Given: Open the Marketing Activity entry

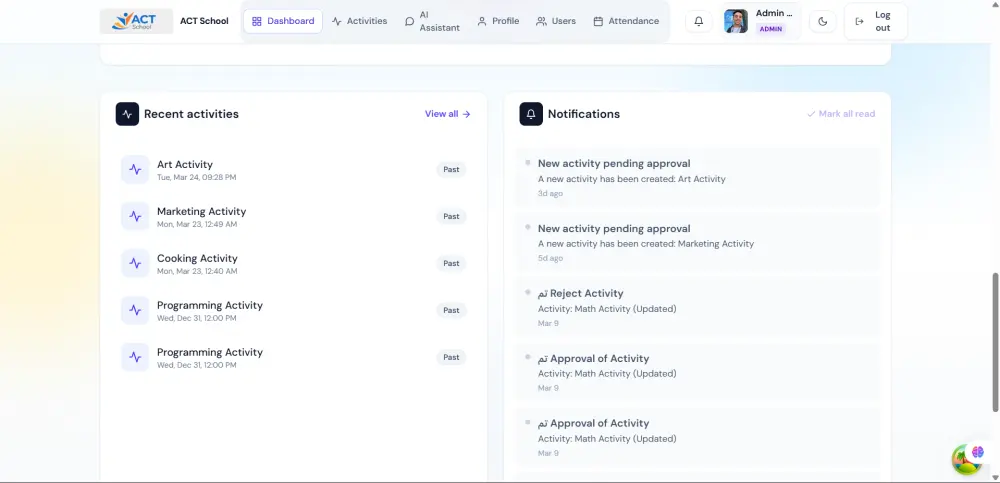Looking at the screenshot, I should (x=293, y=216).
